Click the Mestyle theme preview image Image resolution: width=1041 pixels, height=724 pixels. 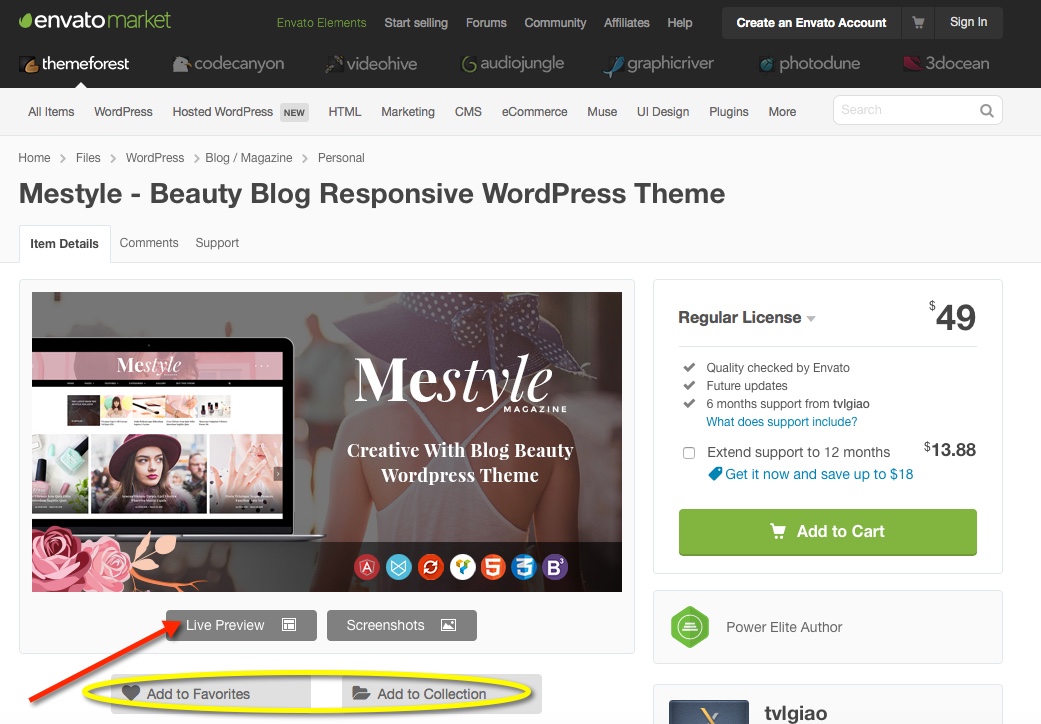327,442
